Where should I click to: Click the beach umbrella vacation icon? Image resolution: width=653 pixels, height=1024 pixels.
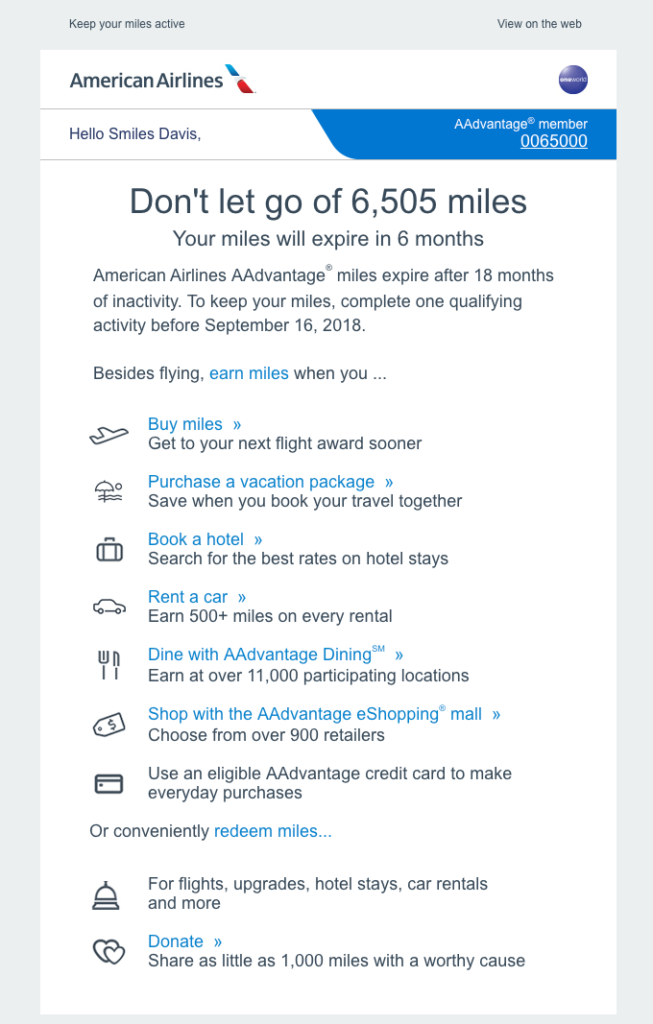pos(109,491)
